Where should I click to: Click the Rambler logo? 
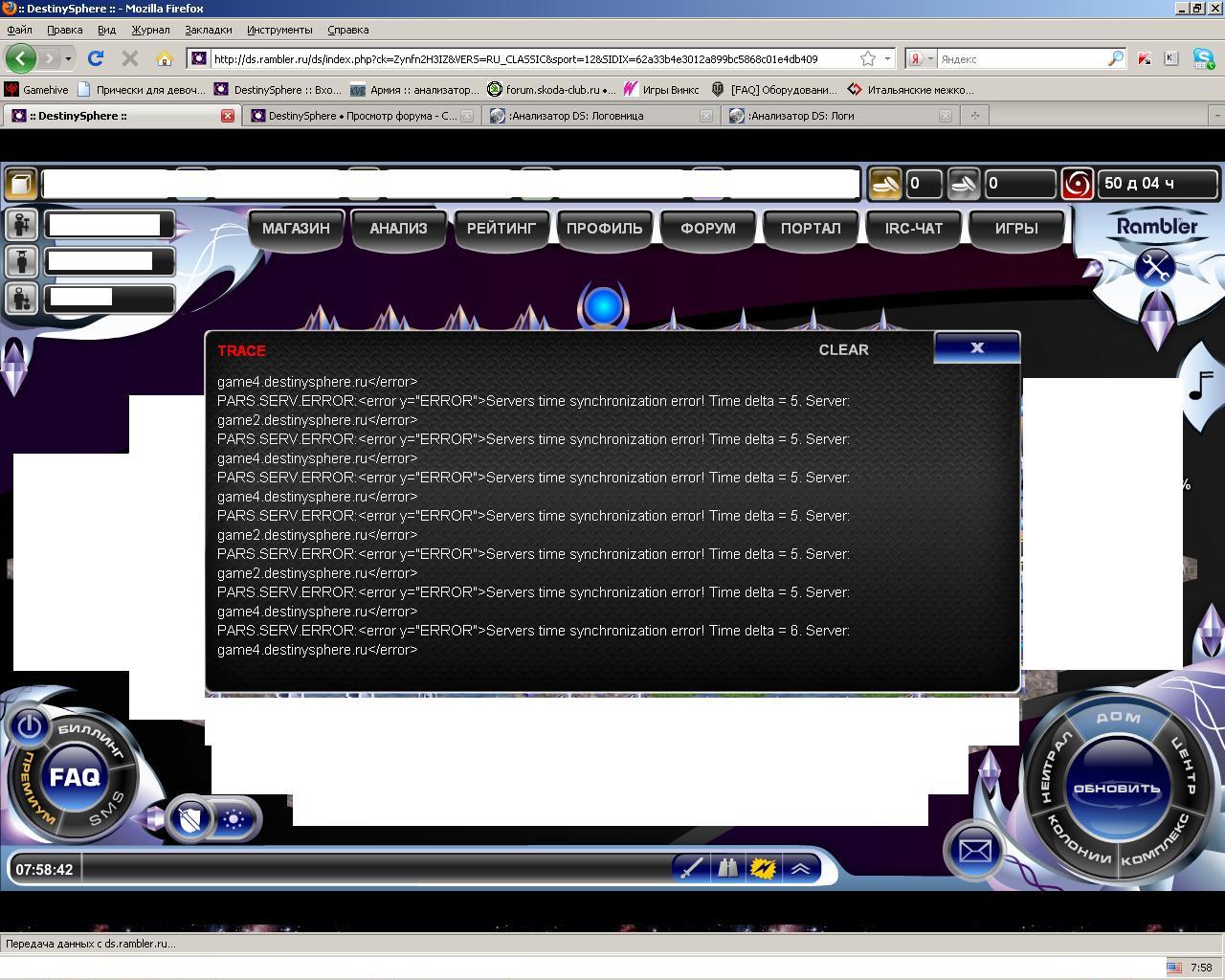1158,226
